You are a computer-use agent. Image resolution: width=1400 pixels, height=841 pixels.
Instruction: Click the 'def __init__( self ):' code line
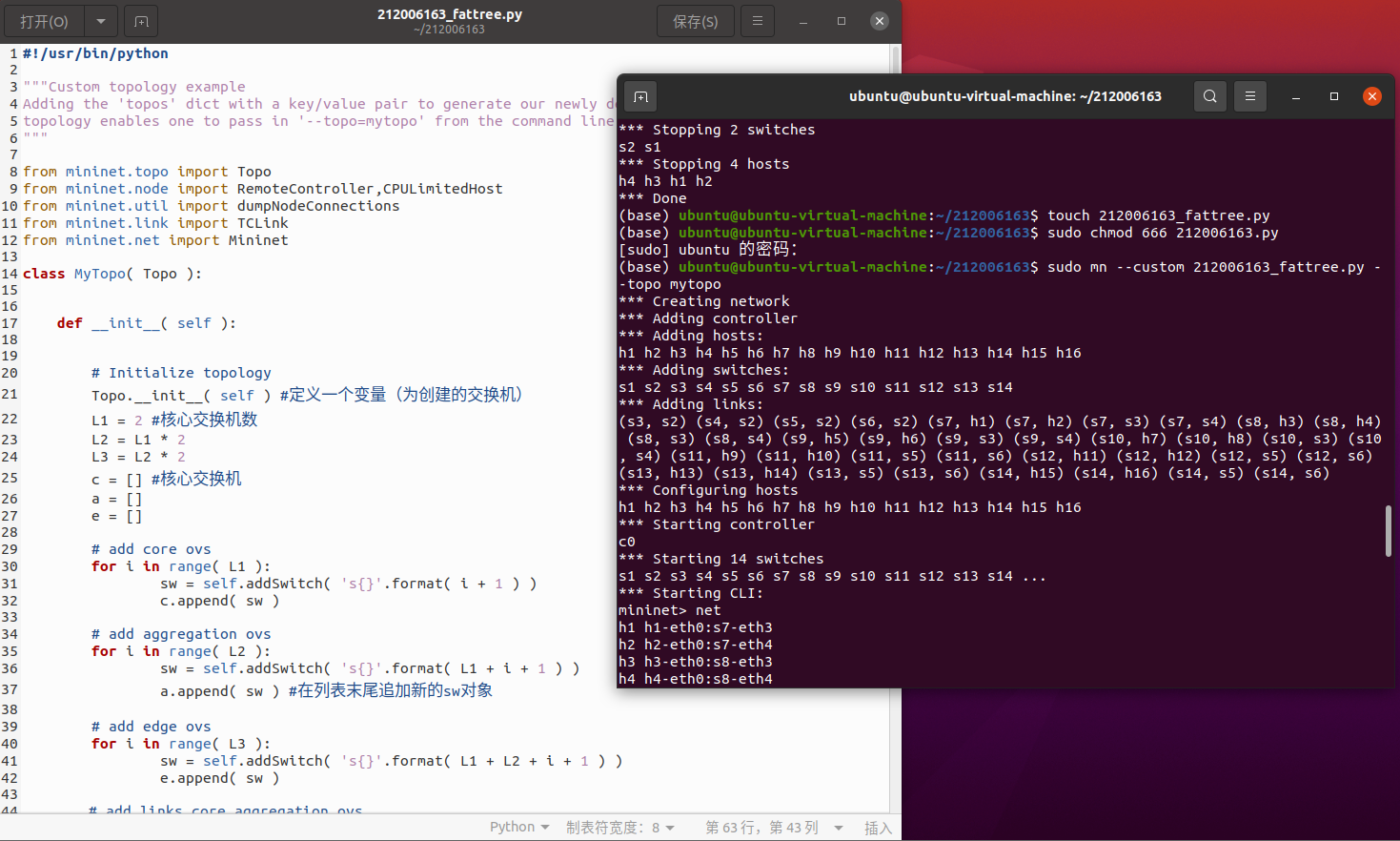[x=146, y=323]
